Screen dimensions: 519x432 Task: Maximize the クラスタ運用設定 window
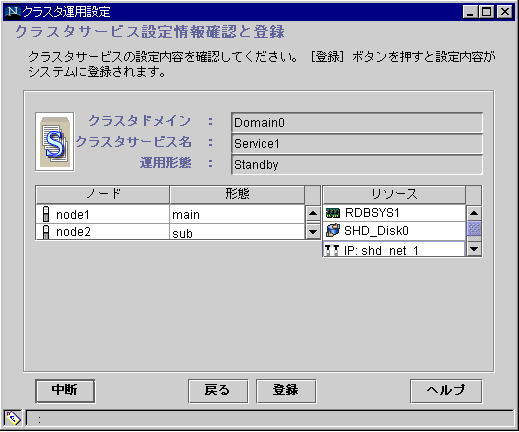tap(486, 12)
